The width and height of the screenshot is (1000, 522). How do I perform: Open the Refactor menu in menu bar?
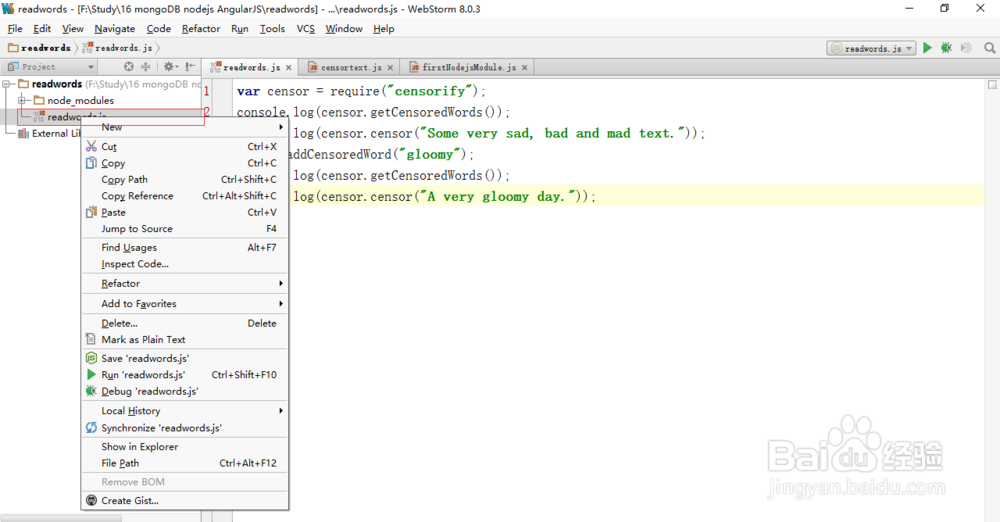(201, 29)
